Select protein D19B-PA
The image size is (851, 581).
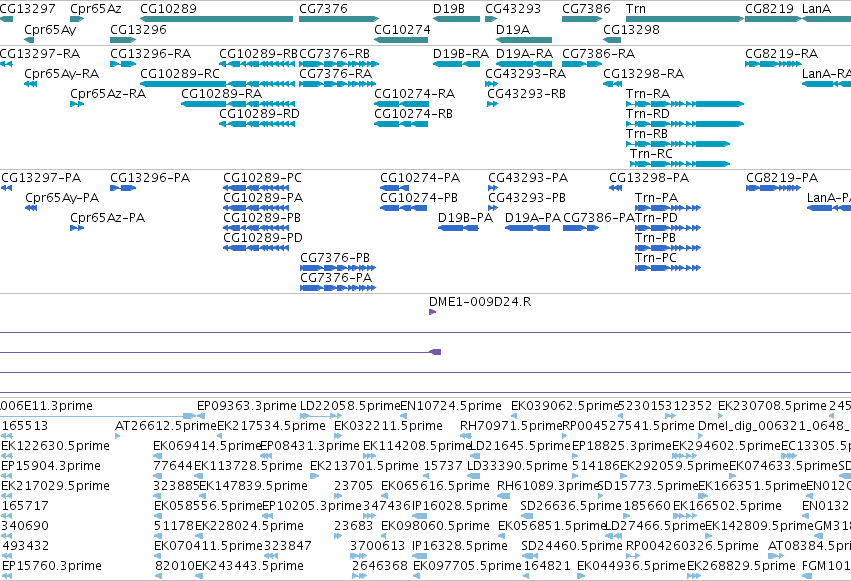tap(458, 228)
